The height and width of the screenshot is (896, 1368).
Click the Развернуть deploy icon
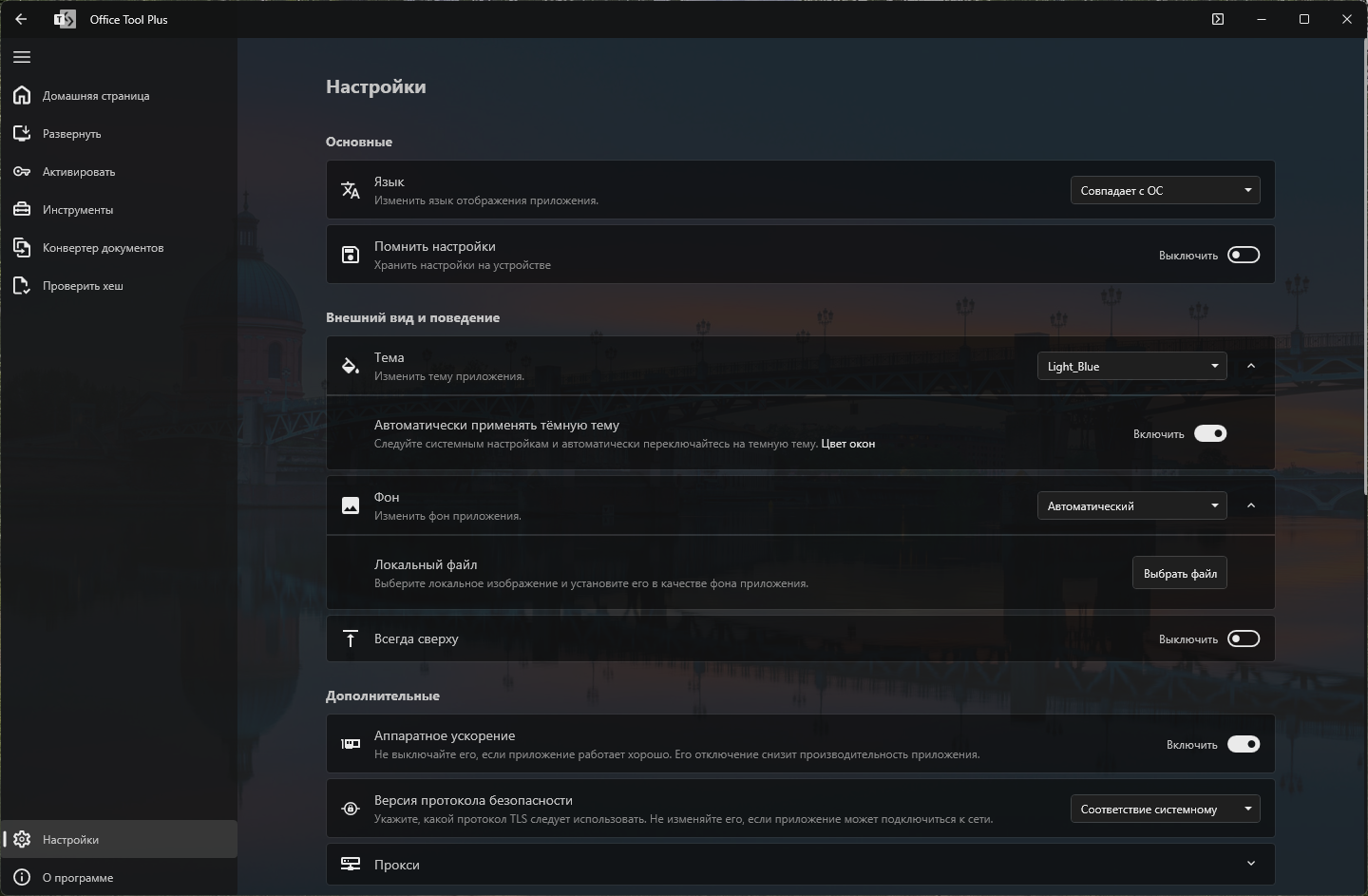pyautogui.click(x=22, y=133)
